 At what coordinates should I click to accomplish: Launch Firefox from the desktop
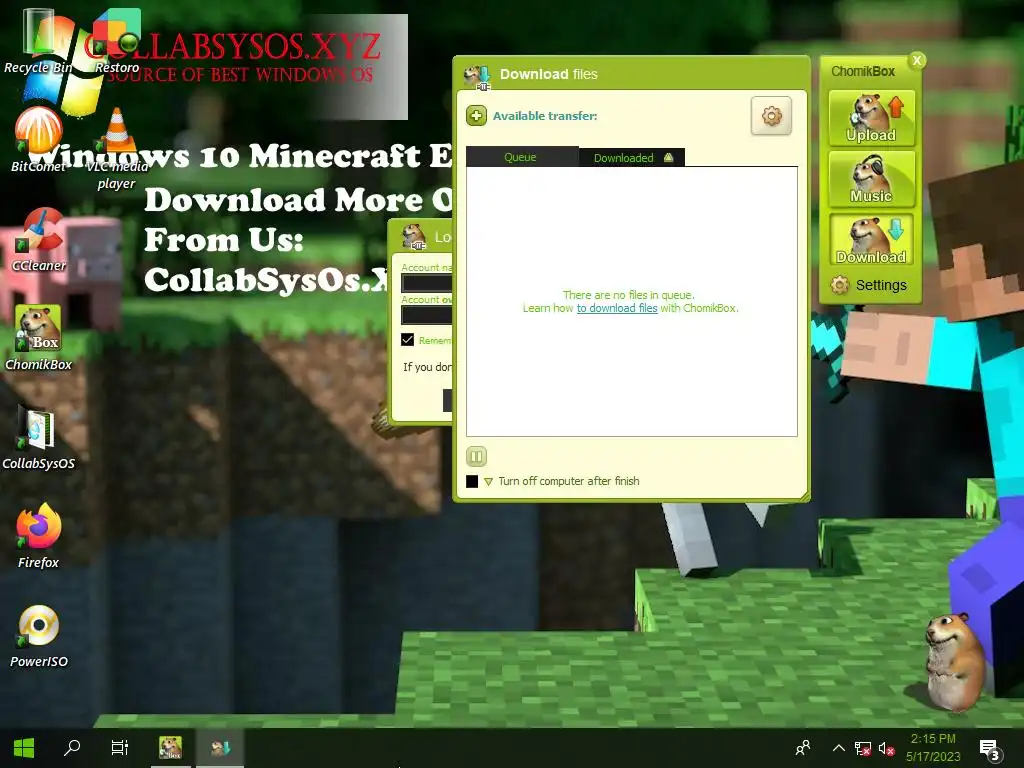tap(39, 536)
